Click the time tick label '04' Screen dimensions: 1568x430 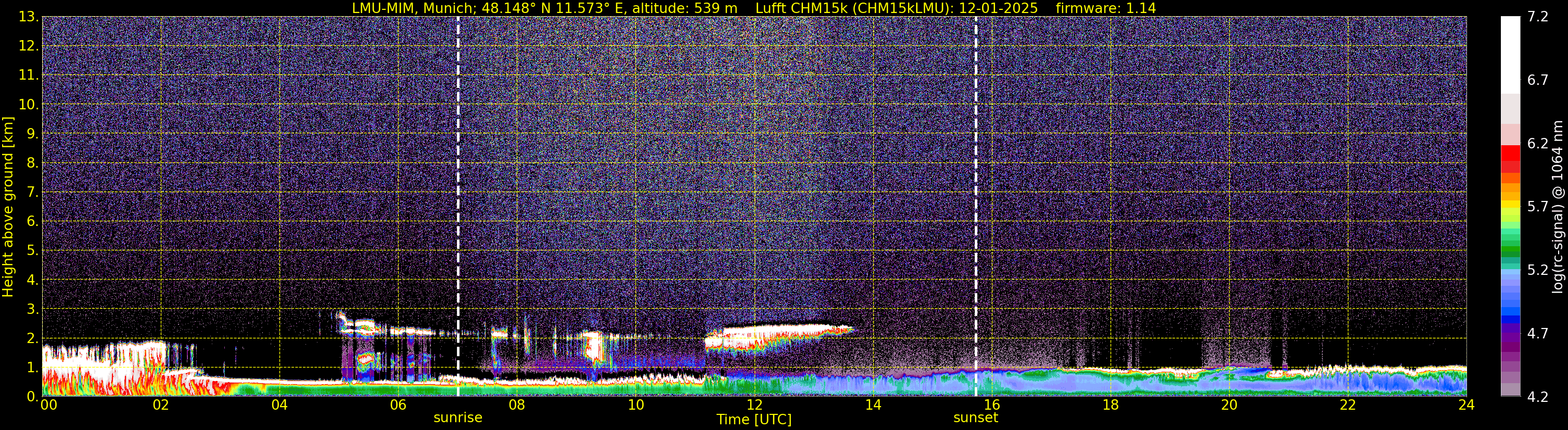coord(279,405)
